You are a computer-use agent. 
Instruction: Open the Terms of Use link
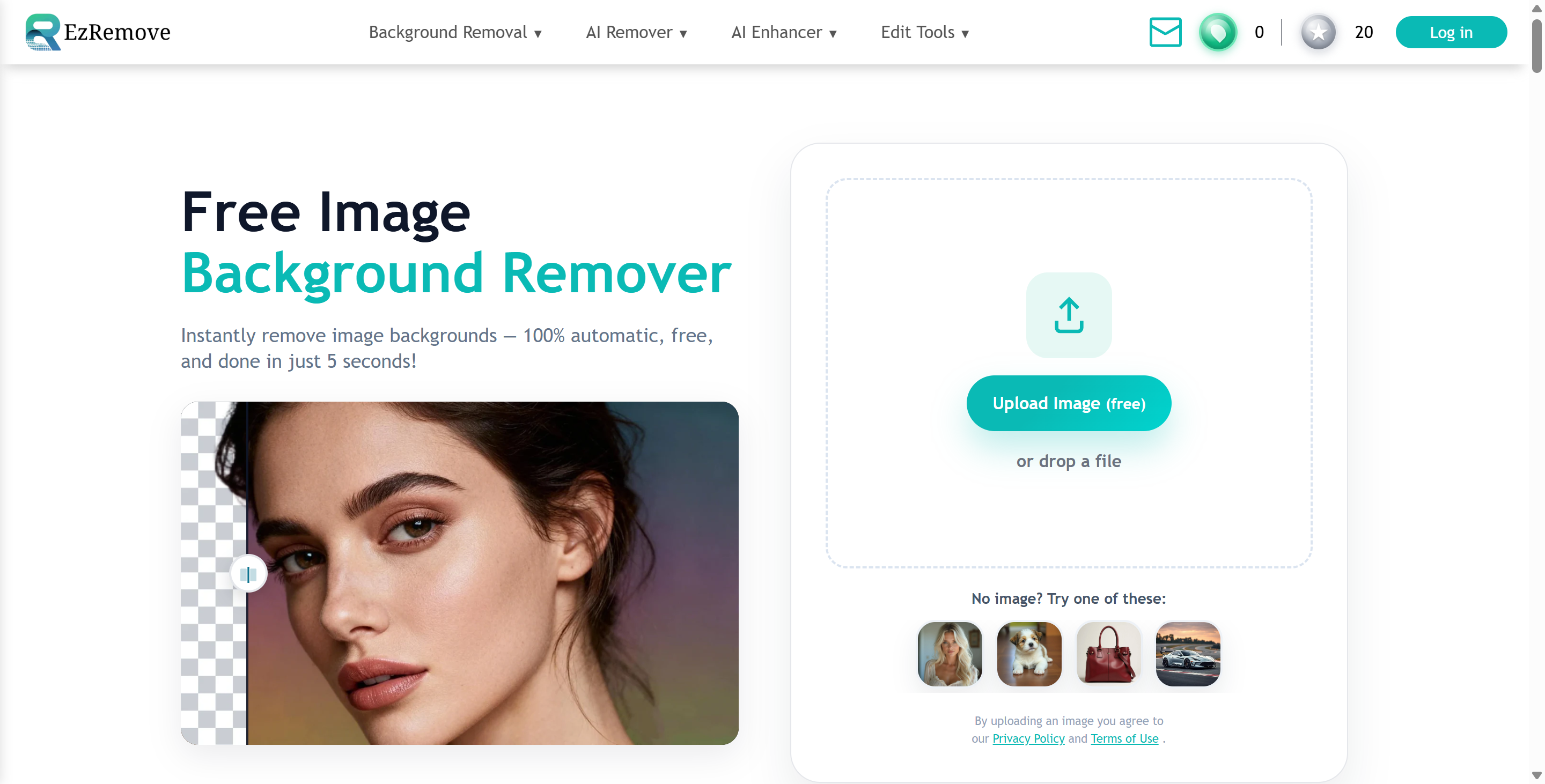[1124, 738]
